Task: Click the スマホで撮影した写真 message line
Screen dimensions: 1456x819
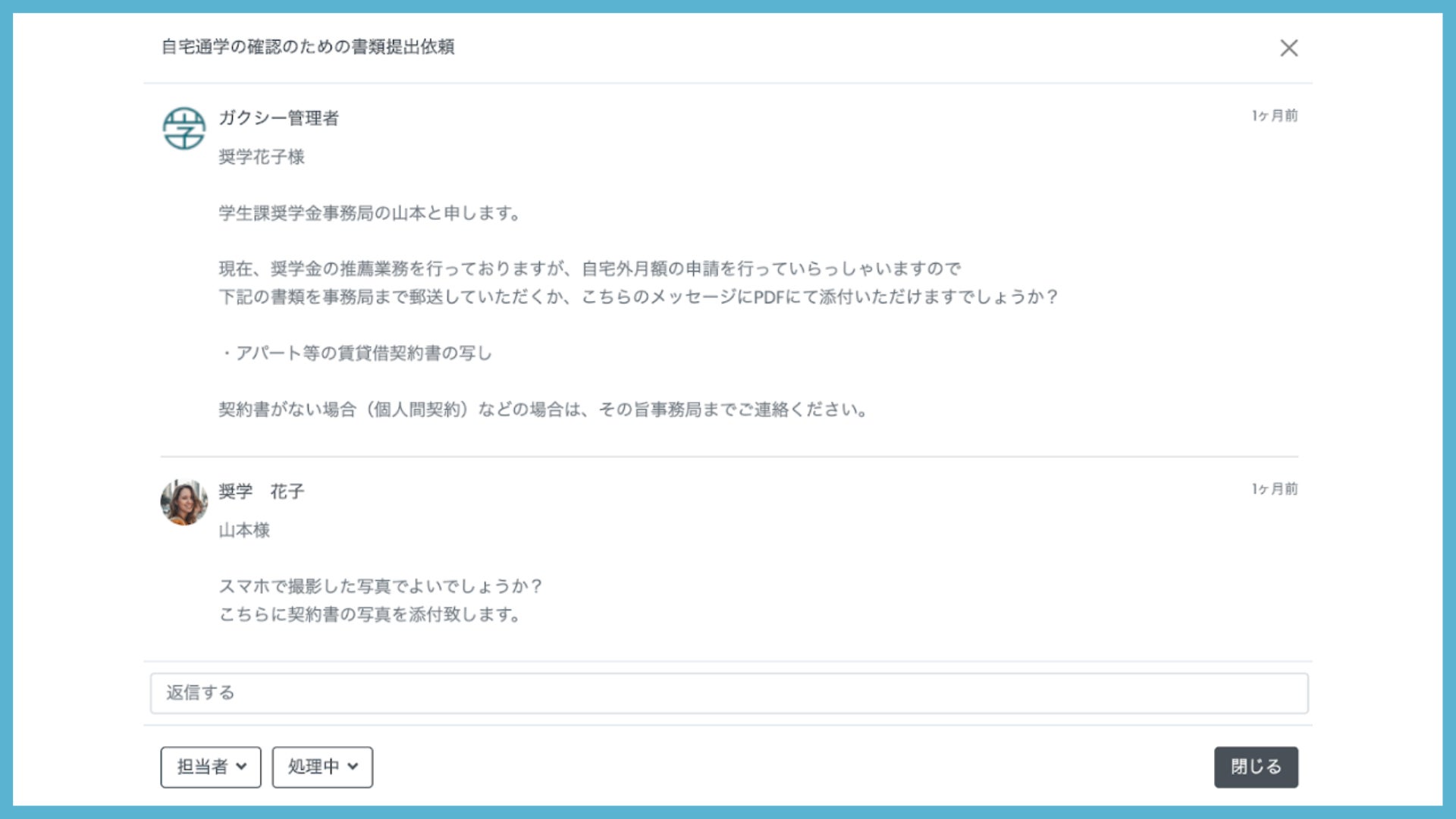Action: pos(379,586)
